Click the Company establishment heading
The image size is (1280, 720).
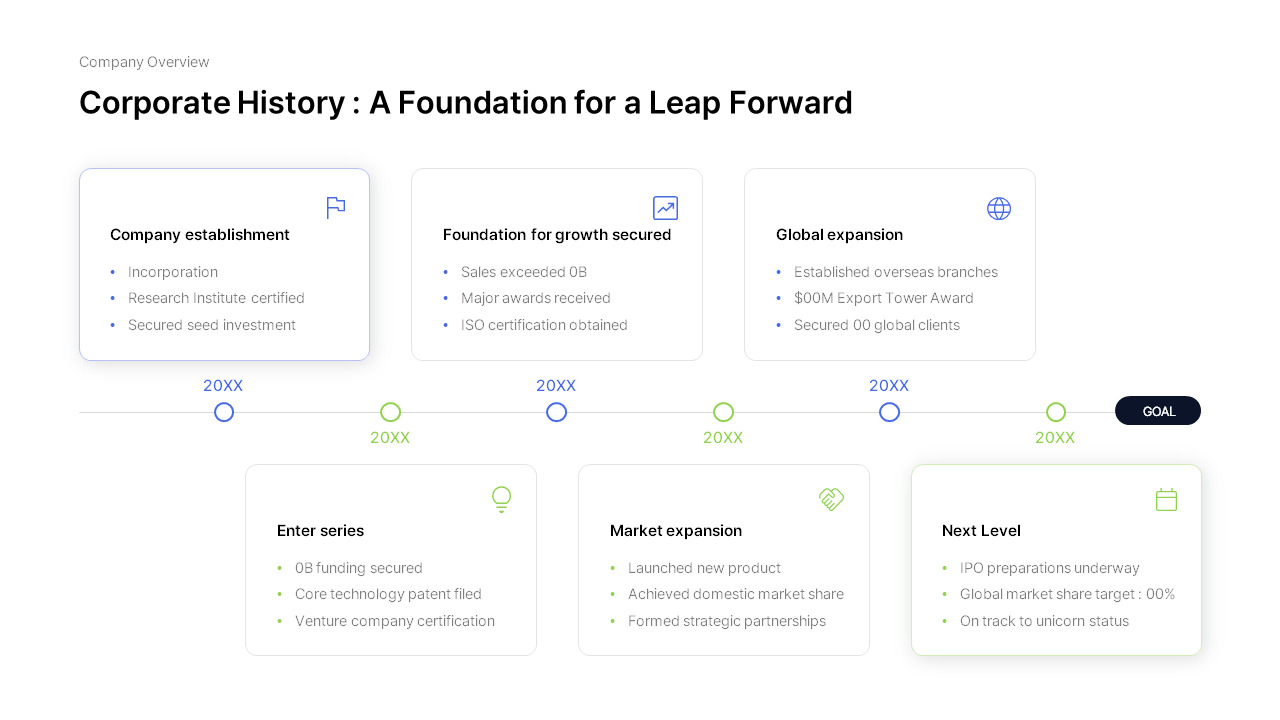coord(200,235)
